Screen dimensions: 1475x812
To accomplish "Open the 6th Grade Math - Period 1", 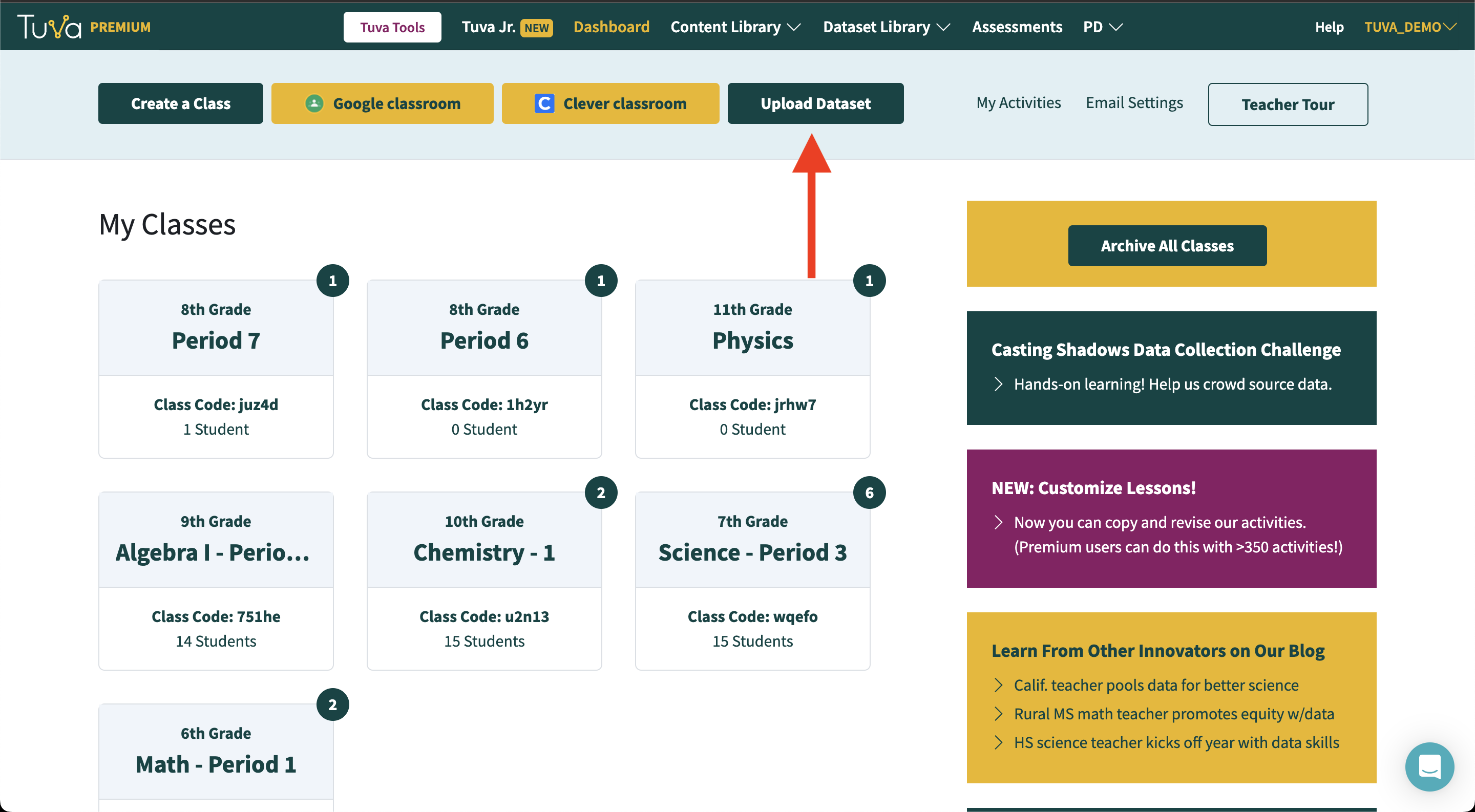I will (216, 758).
